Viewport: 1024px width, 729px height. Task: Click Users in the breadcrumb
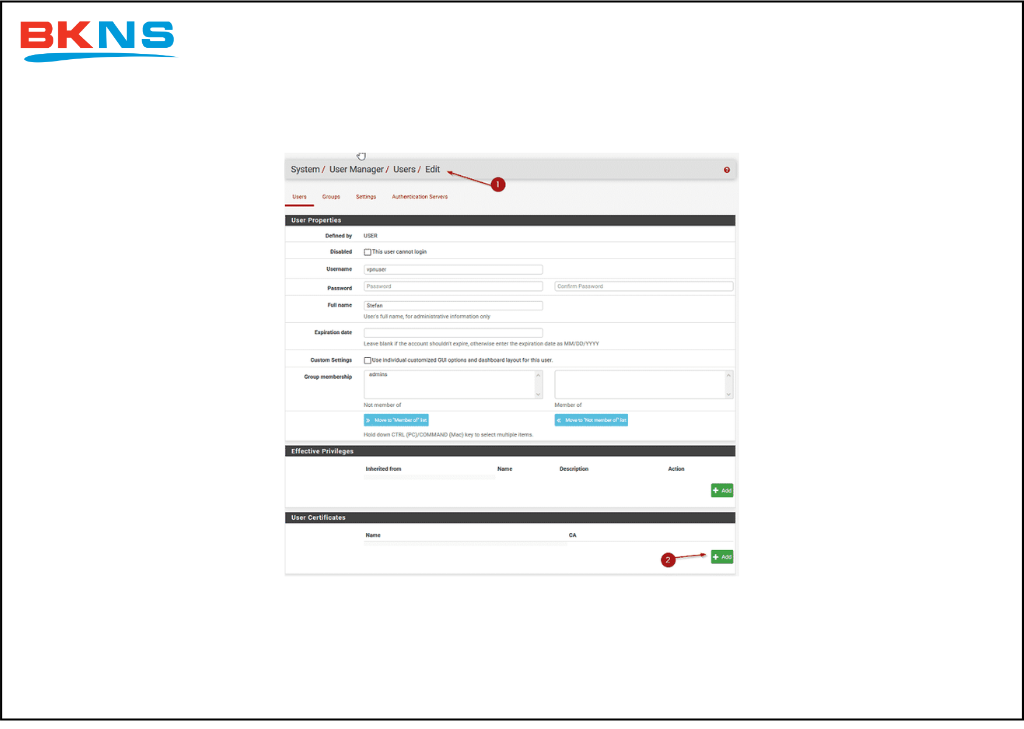click(404, 170)
